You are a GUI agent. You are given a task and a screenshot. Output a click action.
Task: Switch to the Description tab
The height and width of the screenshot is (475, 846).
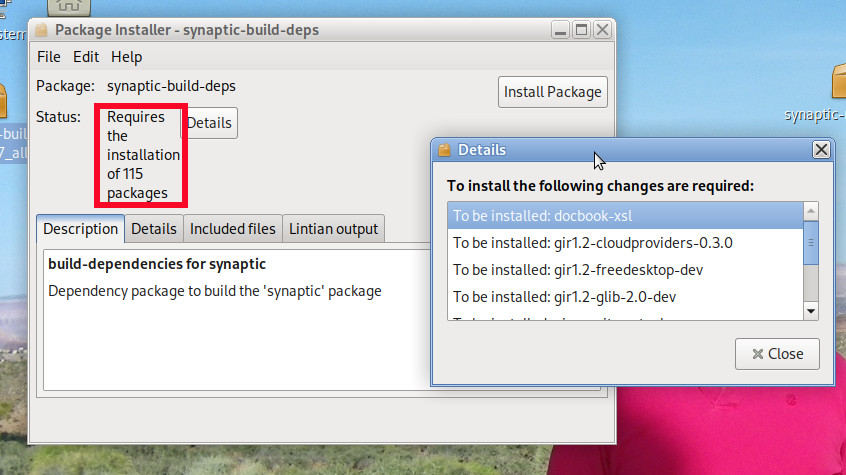[80, 229]
